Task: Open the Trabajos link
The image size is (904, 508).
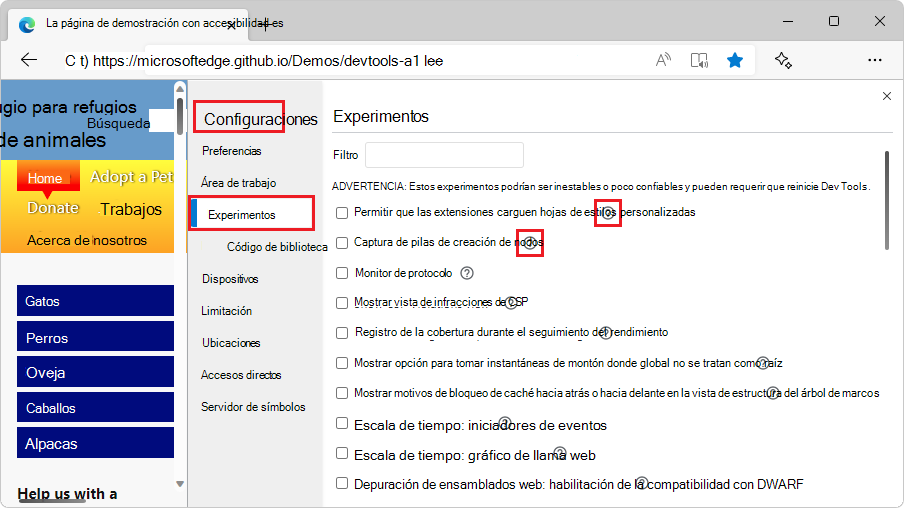Action: click(x=131, y=209)
